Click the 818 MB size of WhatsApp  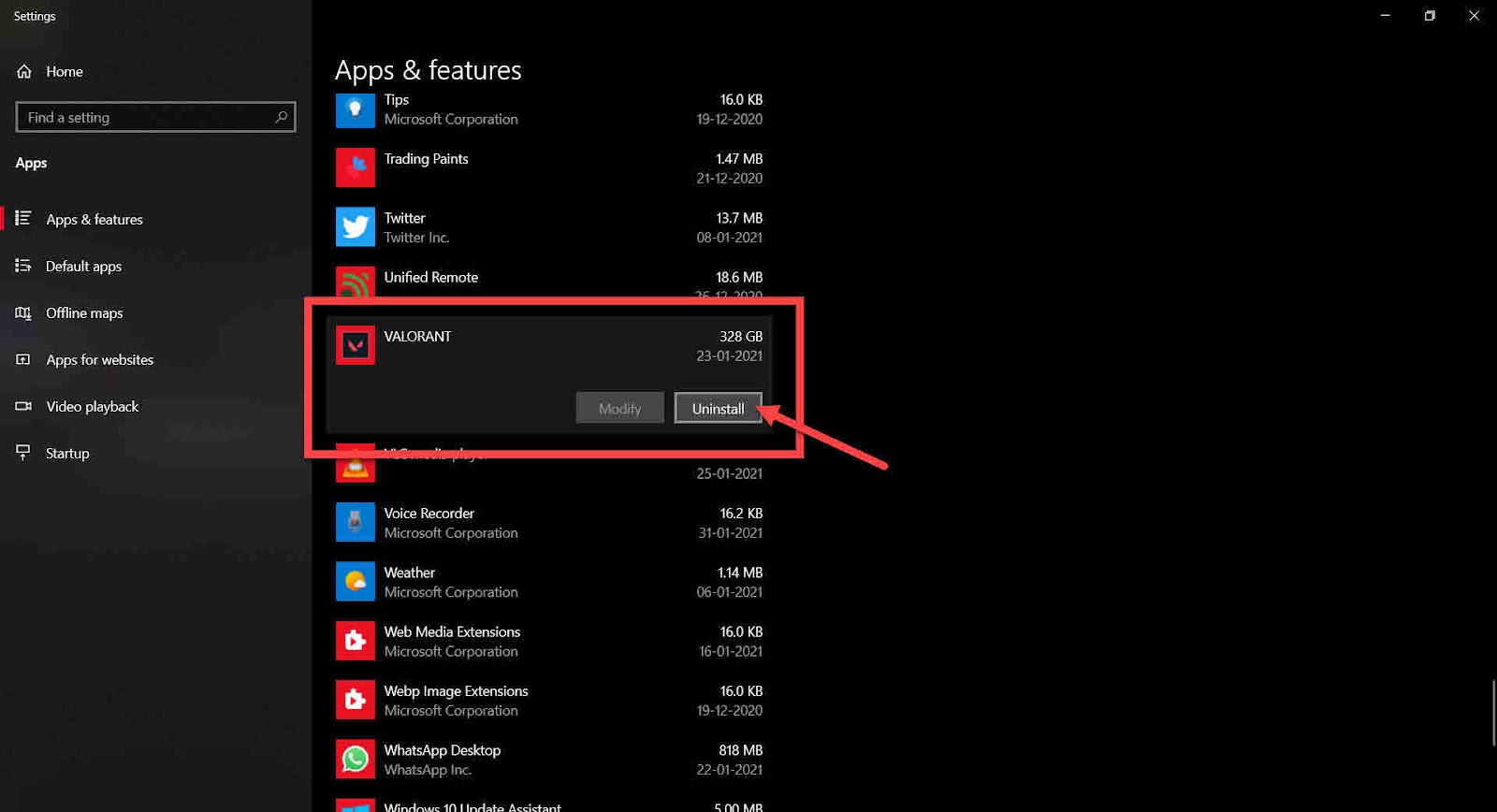(x=740, y=750)
